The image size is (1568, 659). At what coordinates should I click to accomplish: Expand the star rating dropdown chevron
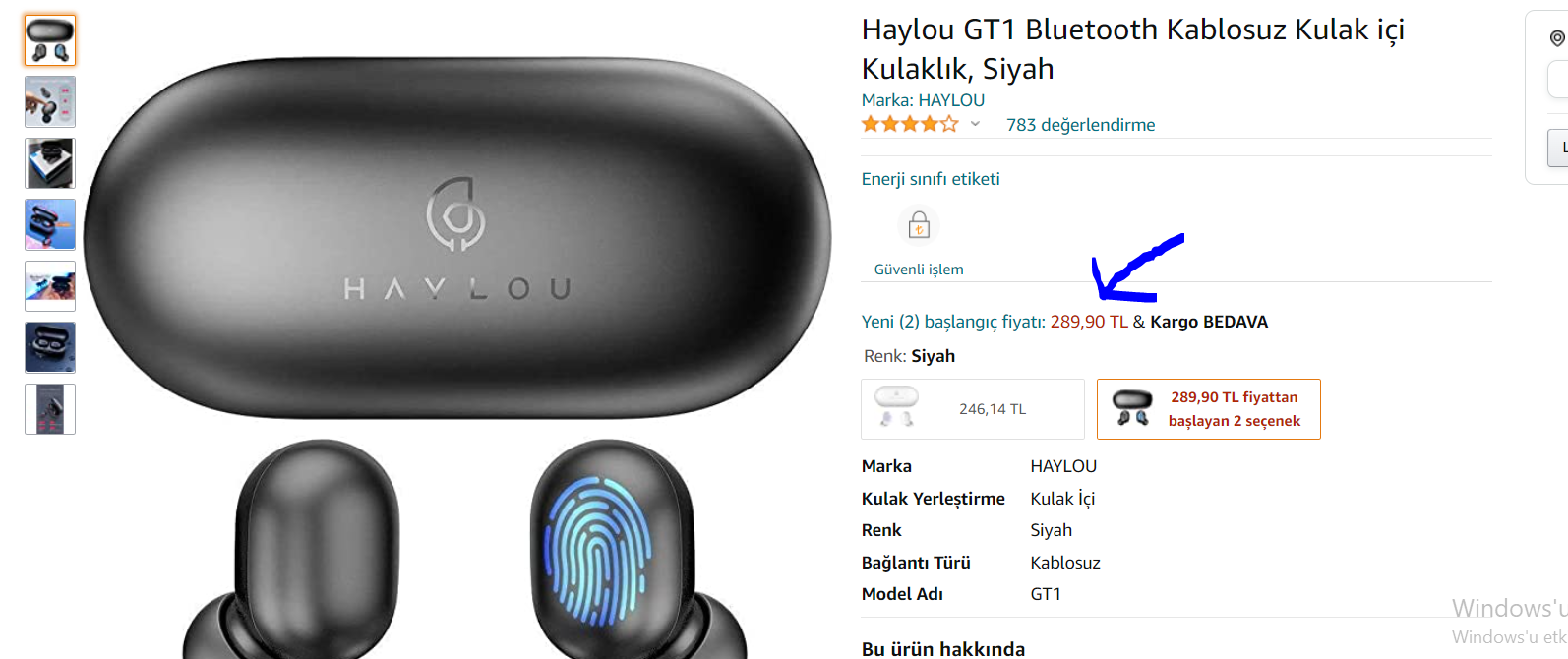[x=975, y=124]
